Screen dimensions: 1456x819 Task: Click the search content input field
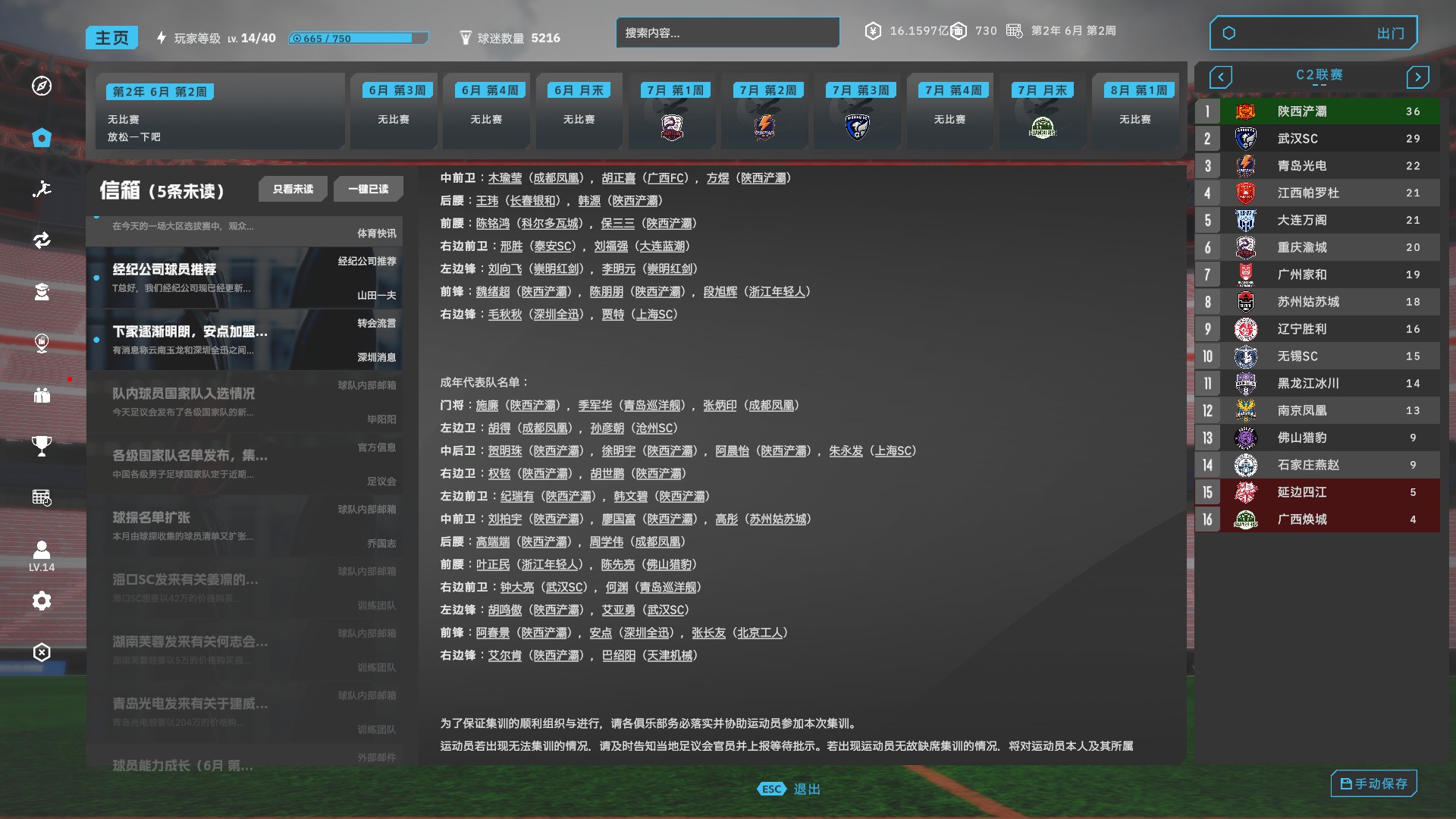pyautogui.click(x=727, y=33)
